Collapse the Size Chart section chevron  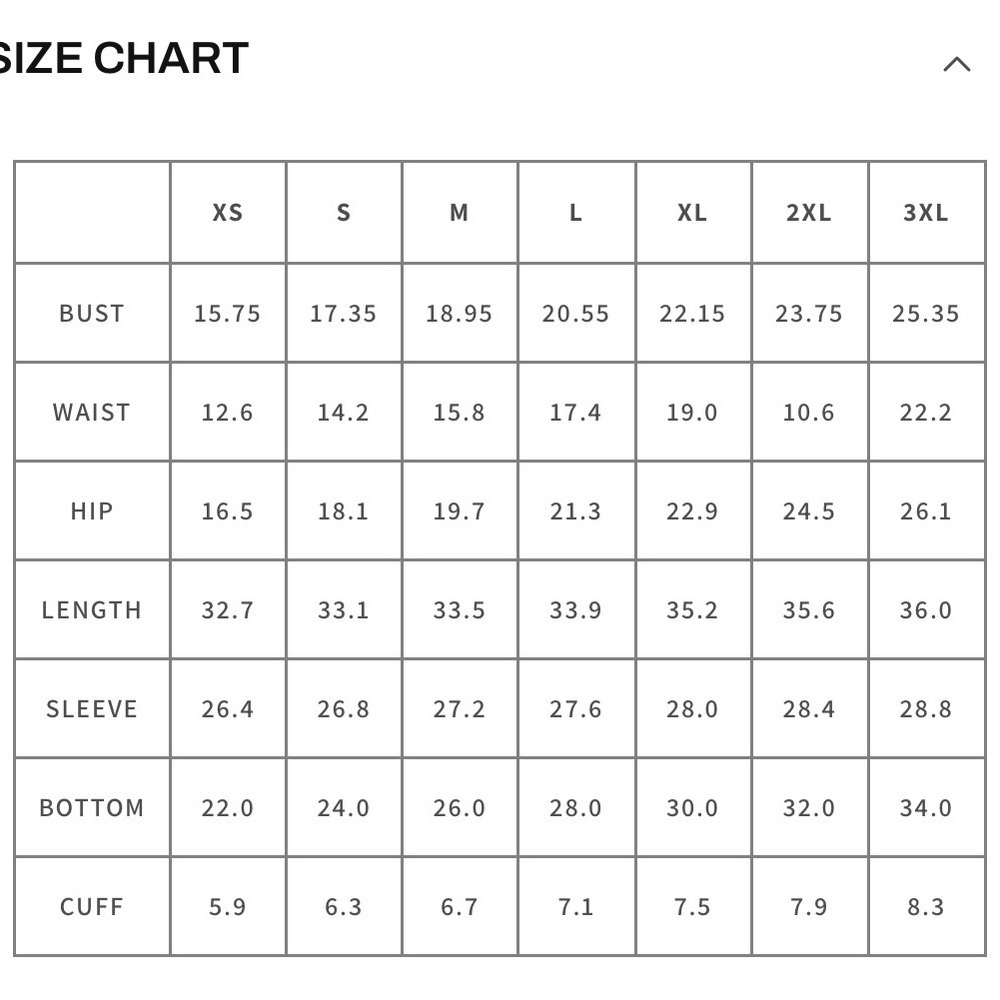point(957,65)
